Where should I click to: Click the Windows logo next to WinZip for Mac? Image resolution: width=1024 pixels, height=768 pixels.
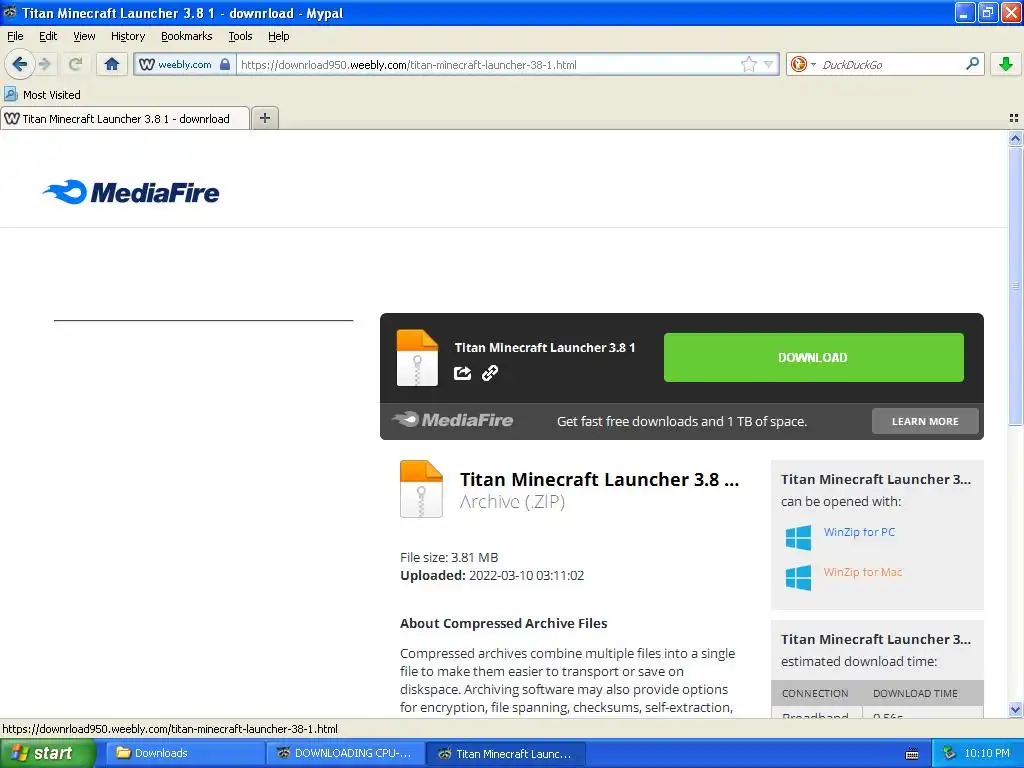point(799,577)
